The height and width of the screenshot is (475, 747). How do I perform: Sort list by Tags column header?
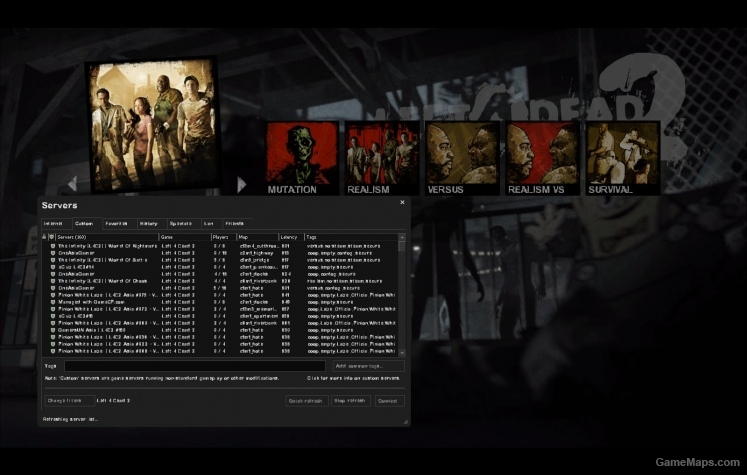click(x=352, y=237)
